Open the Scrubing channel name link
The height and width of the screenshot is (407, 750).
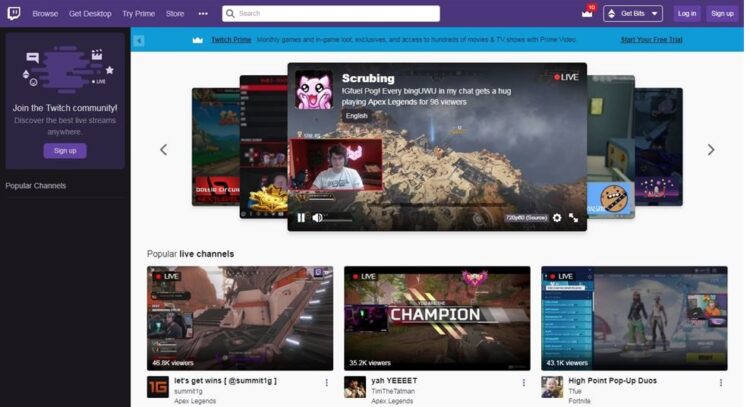pyautogui.click(x=368, y=78)
